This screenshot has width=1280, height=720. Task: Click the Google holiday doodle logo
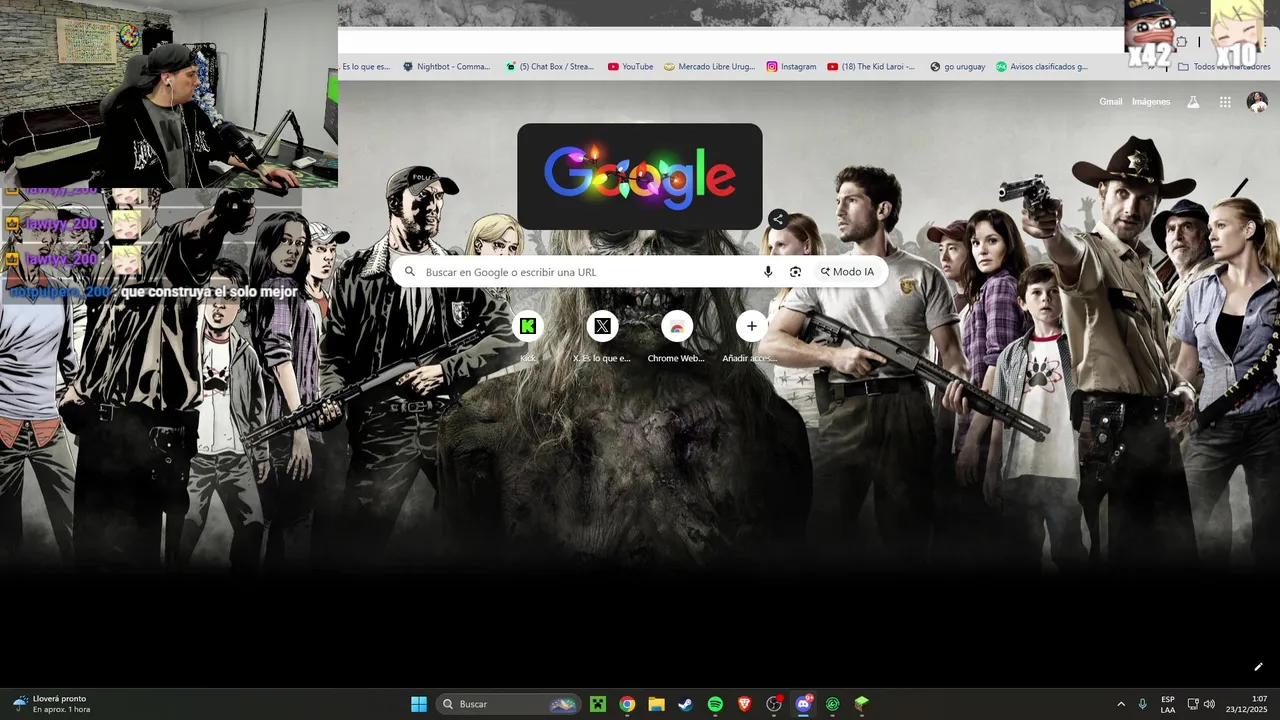point(640,177)
